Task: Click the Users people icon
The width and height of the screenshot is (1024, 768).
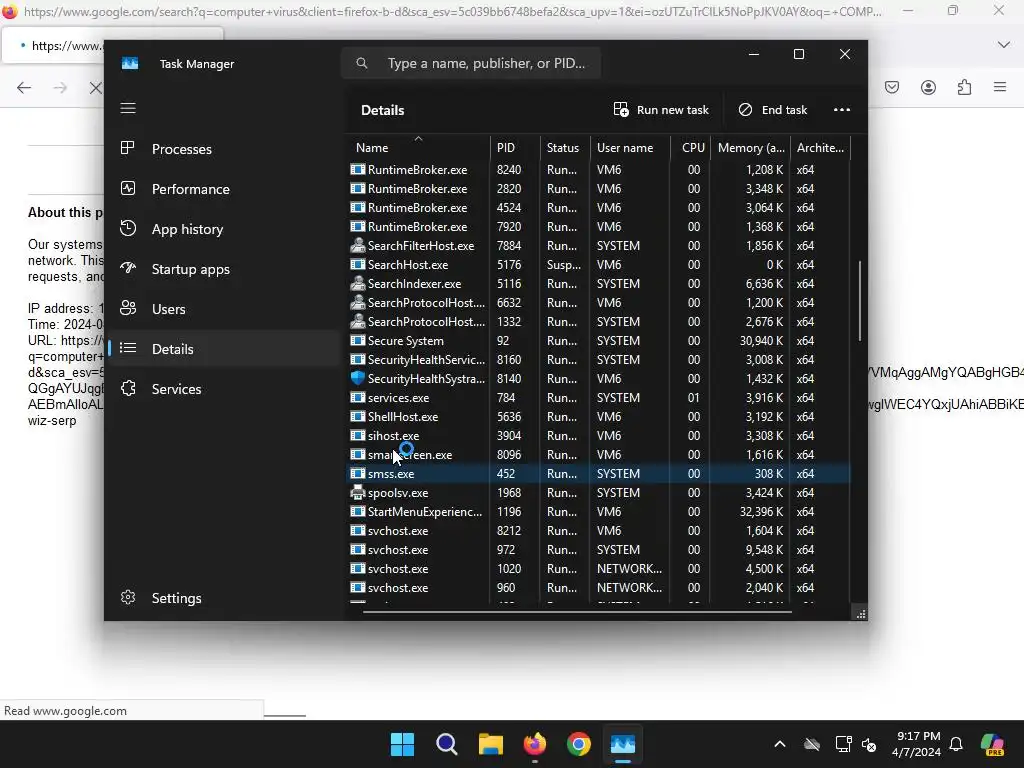Action: tap(128, 308)
